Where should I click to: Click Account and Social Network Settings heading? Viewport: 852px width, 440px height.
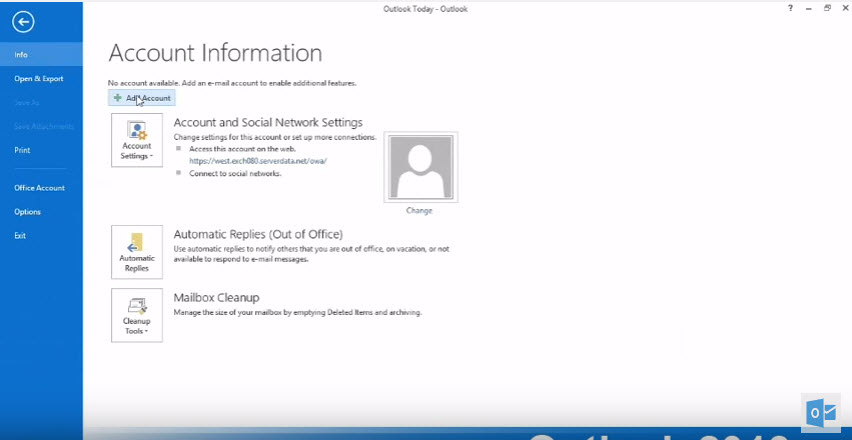tap(268, 123)
